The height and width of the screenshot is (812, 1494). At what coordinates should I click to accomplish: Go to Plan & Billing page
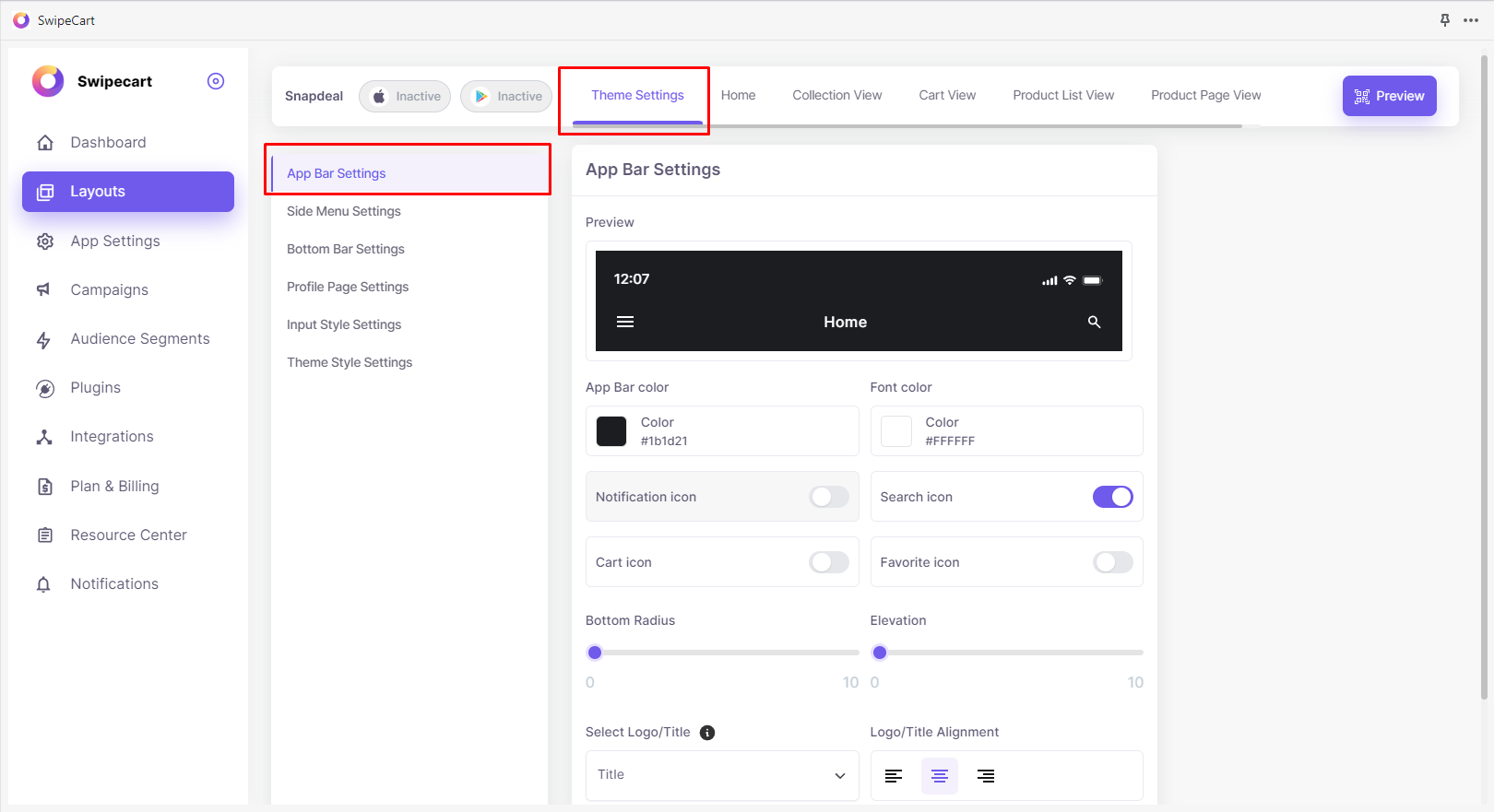pyautogui.click(x=114, y=486)
